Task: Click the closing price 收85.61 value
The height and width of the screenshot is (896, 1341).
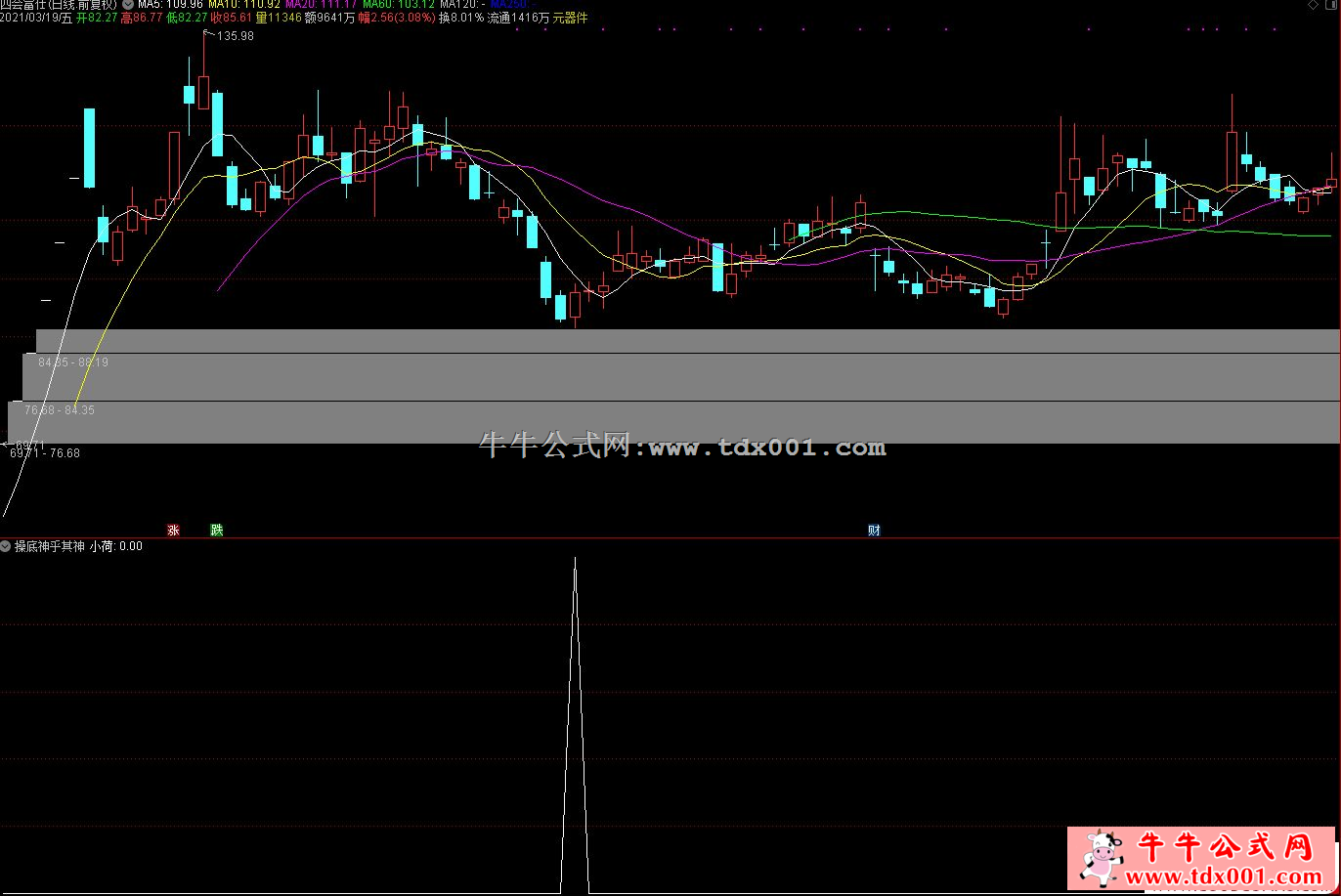Action: [x=232, y=18]
